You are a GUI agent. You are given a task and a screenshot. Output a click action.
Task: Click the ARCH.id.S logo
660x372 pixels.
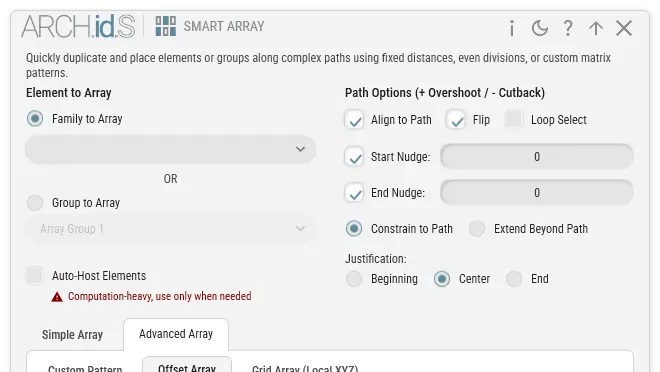[x=78, y=26]
